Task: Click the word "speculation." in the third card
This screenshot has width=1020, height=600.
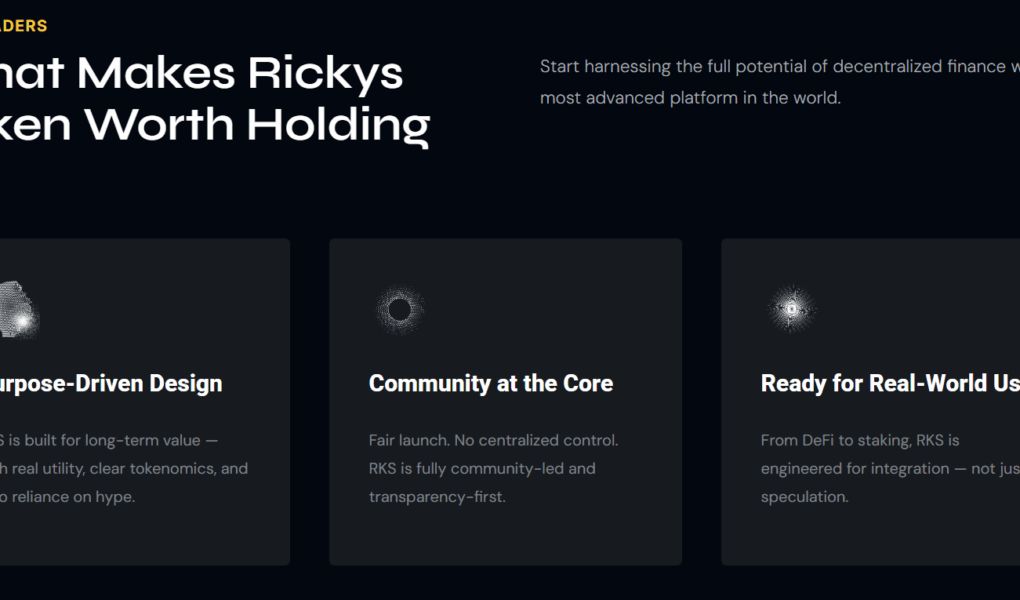Action: (x=804, y=497)
